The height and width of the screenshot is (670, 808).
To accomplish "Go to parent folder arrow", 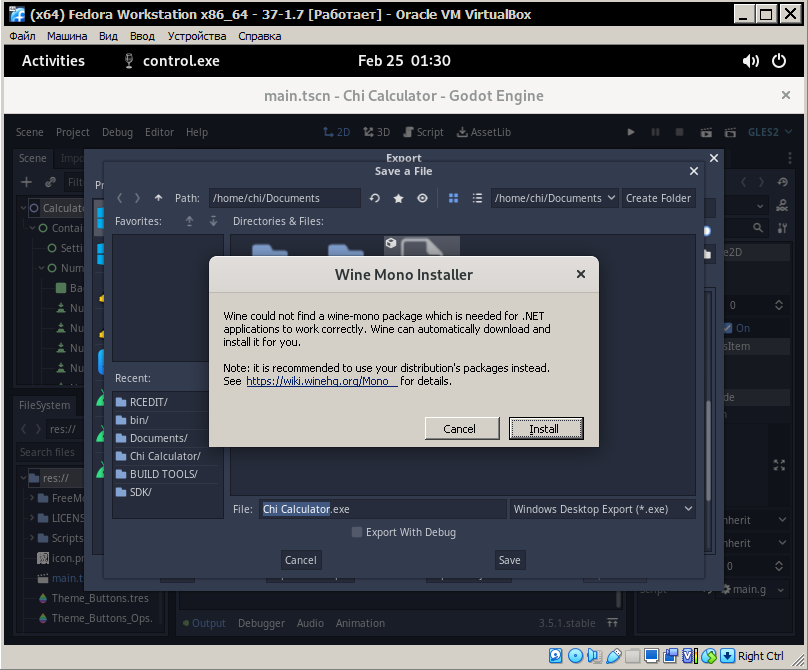I will (x=158, y=198).
